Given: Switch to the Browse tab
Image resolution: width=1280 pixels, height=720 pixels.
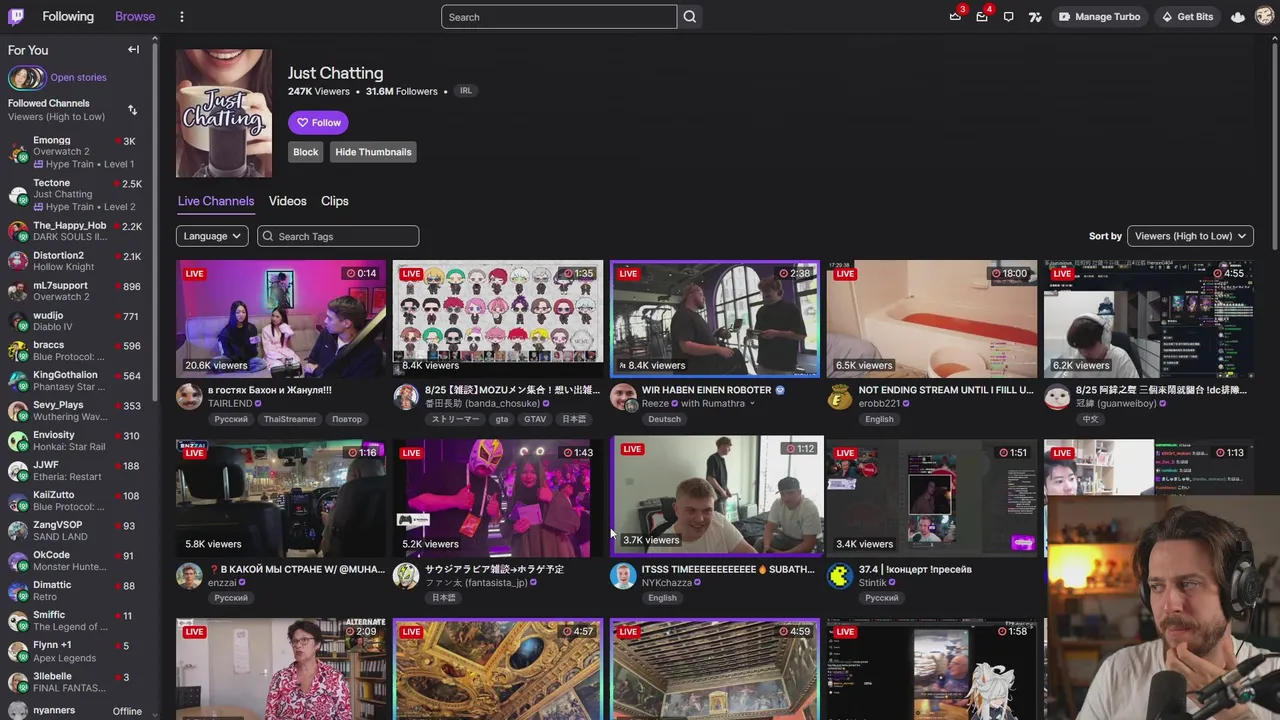Looking at the screenshot, I should coord(135,16).
